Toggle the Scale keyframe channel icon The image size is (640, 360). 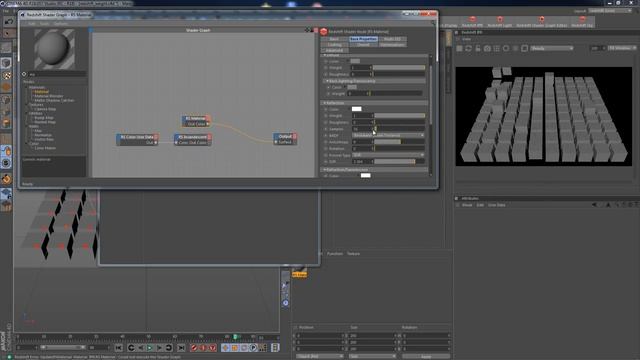click(x=234, y=348)
